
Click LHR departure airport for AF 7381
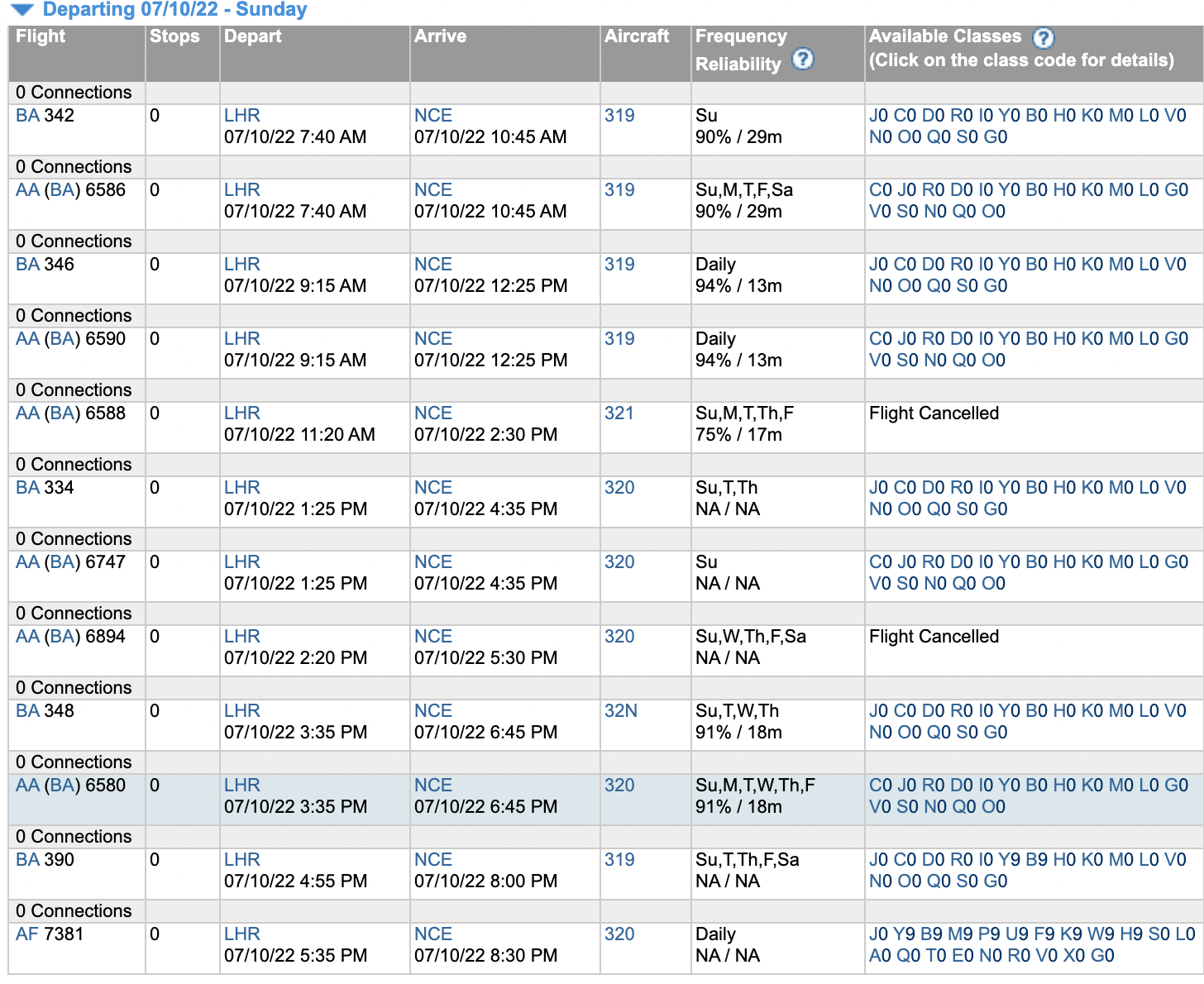[242, 934]
